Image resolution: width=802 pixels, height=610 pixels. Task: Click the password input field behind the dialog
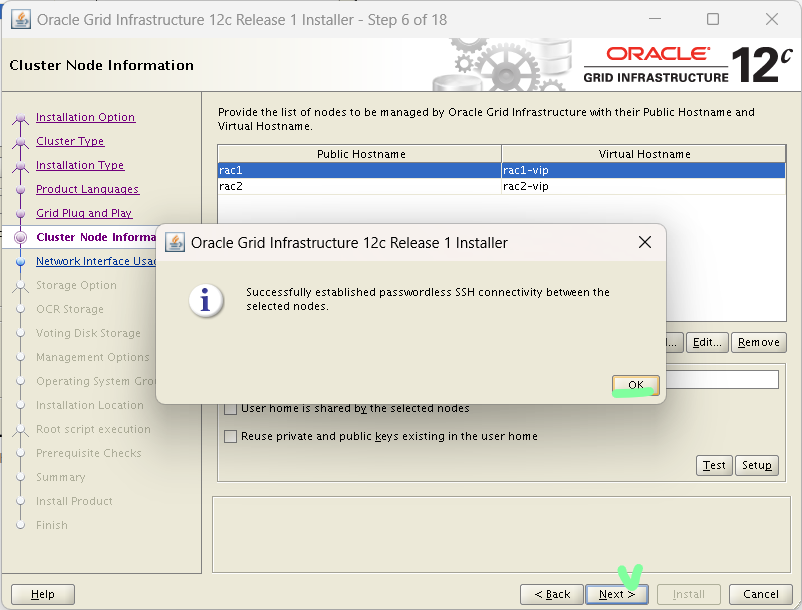(722, 380)
